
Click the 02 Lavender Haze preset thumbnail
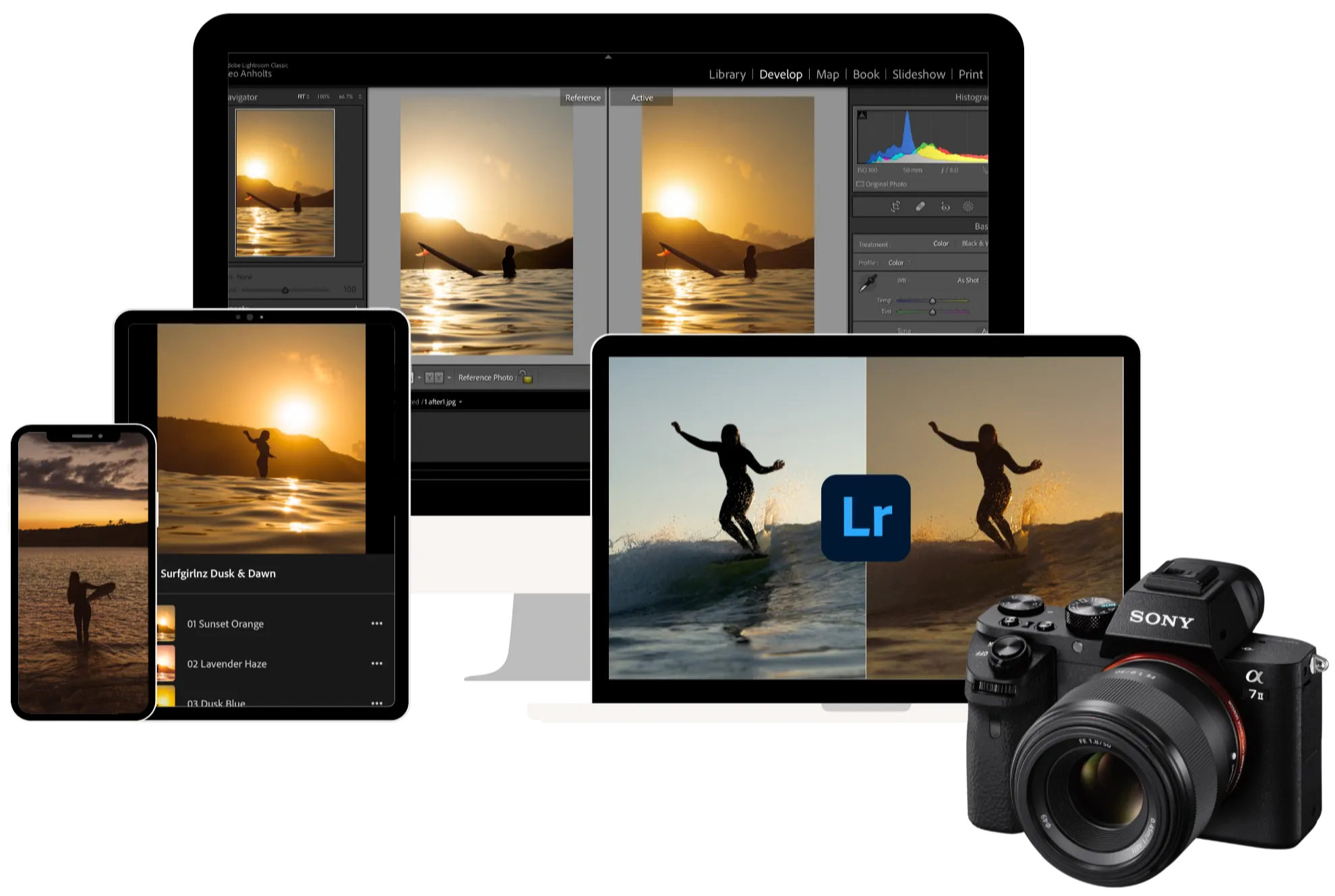point(166,663)
